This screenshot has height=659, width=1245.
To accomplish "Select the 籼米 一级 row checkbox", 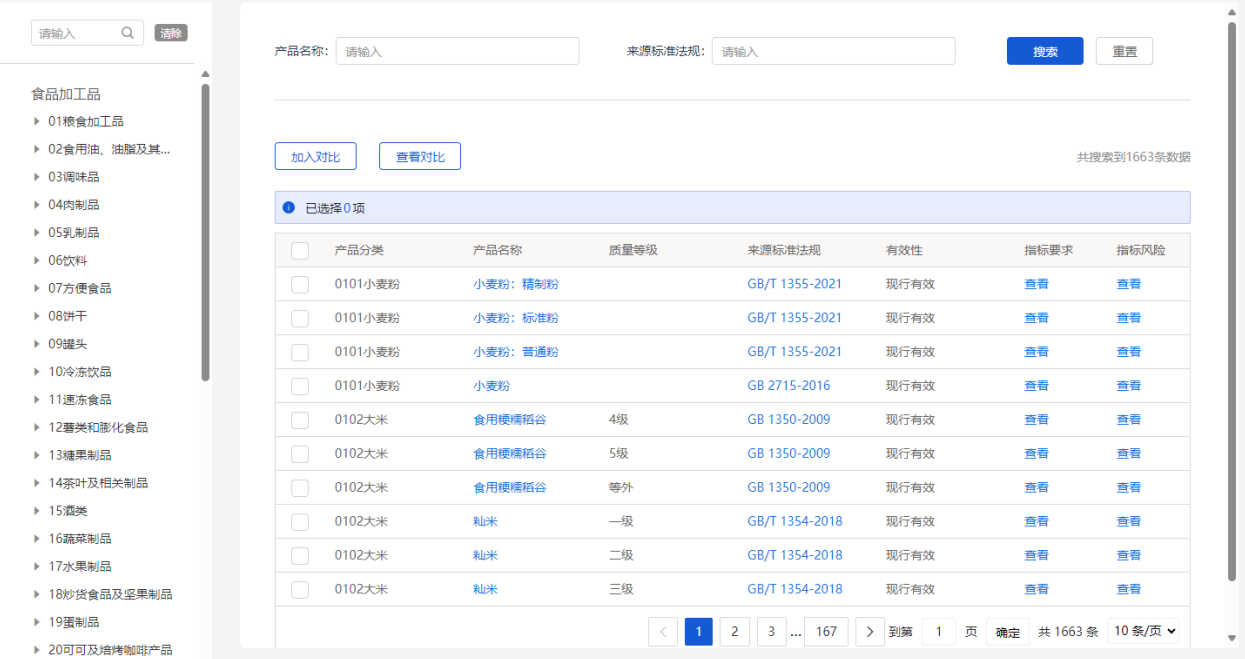I will click(300, 522).
